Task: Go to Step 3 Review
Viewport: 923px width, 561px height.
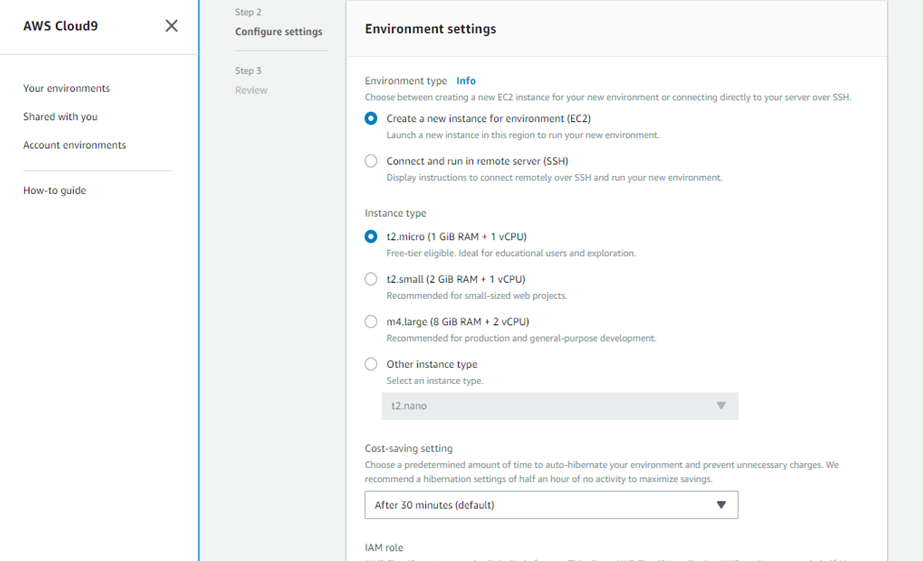Action: (251, 90)
